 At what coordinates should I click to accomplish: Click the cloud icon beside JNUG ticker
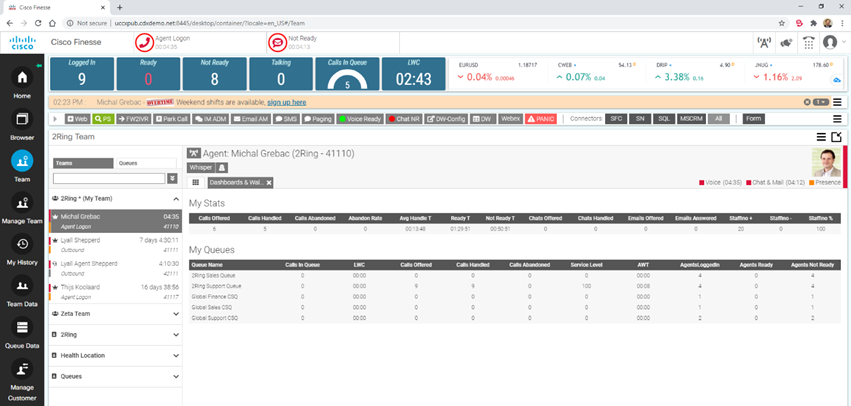pos(836,80)
